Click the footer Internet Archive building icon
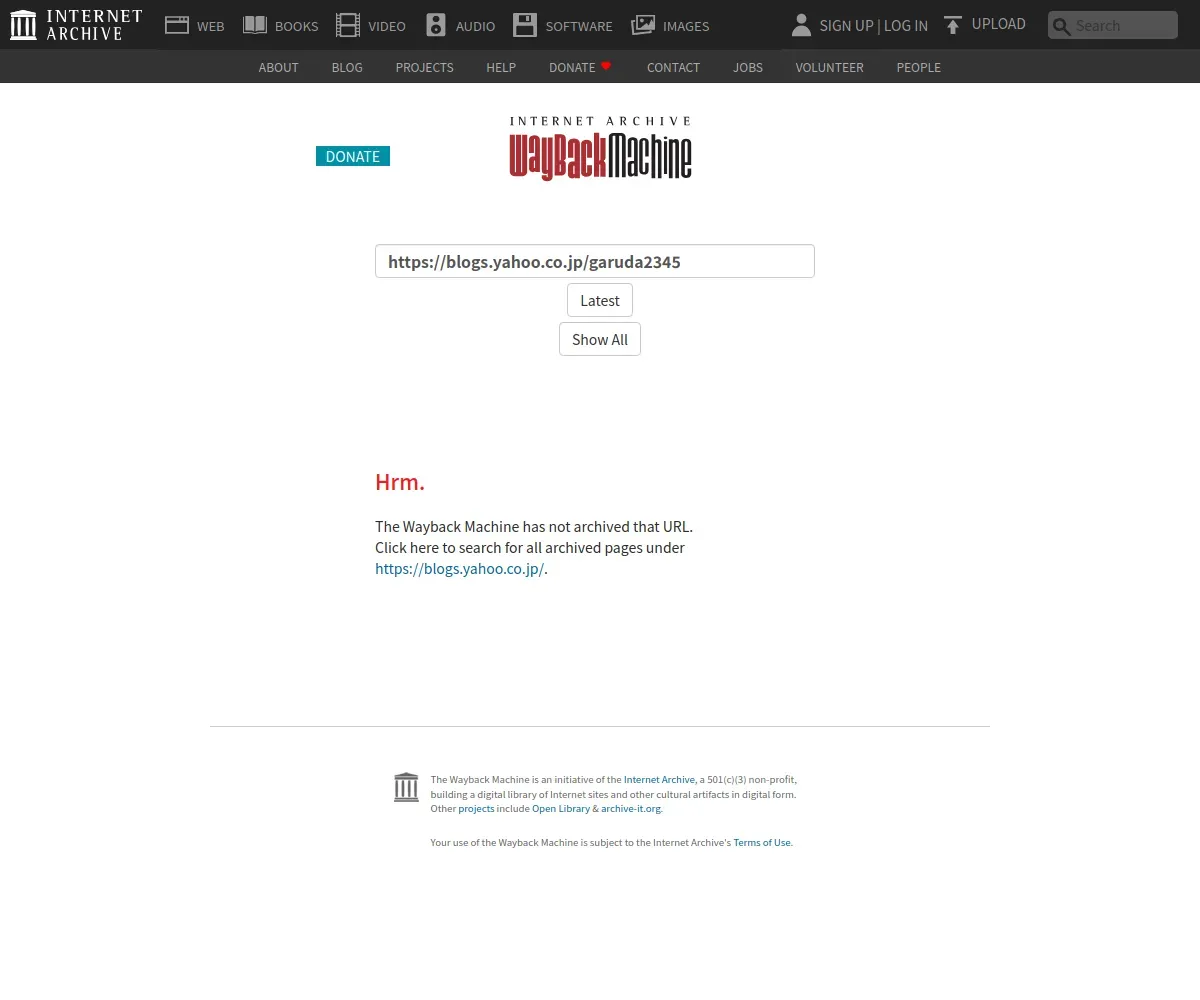This screenshot has height=1000, width=1200. (x=406, y=787)
